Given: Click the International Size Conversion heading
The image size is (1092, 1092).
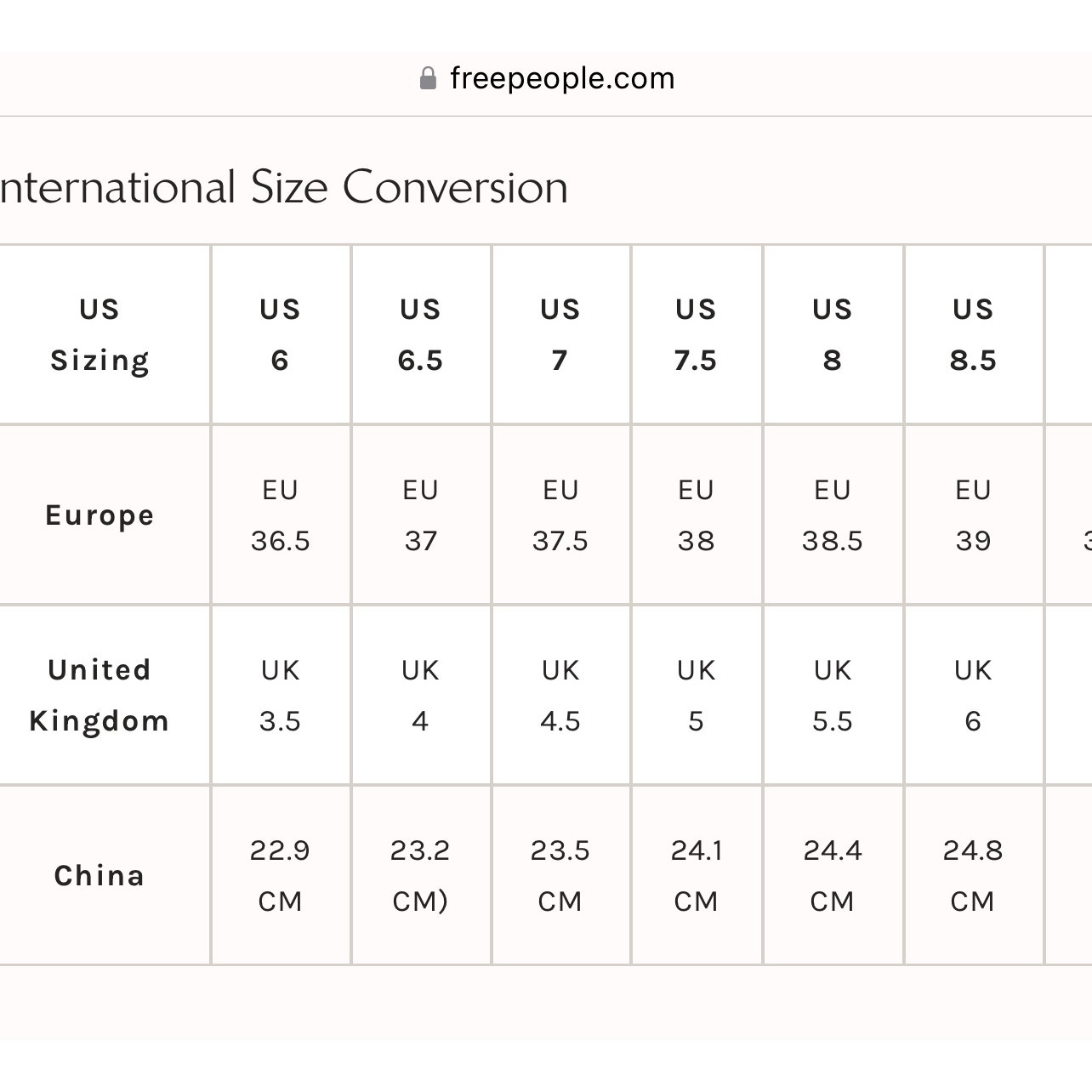Looking at the screenshot, I should pyautogui.click(x=284, y=187).
